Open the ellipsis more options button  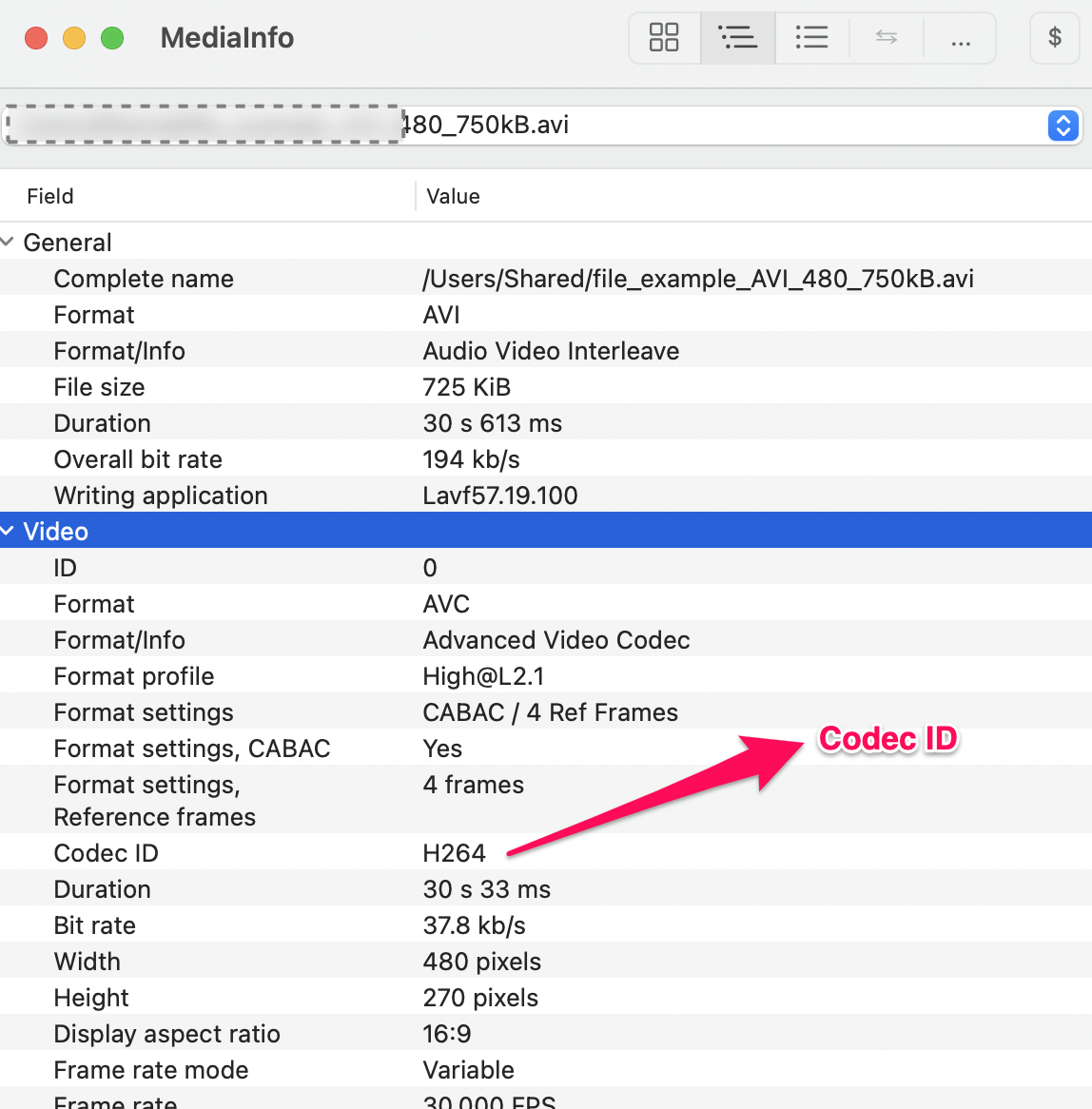[x=961, y=38]
